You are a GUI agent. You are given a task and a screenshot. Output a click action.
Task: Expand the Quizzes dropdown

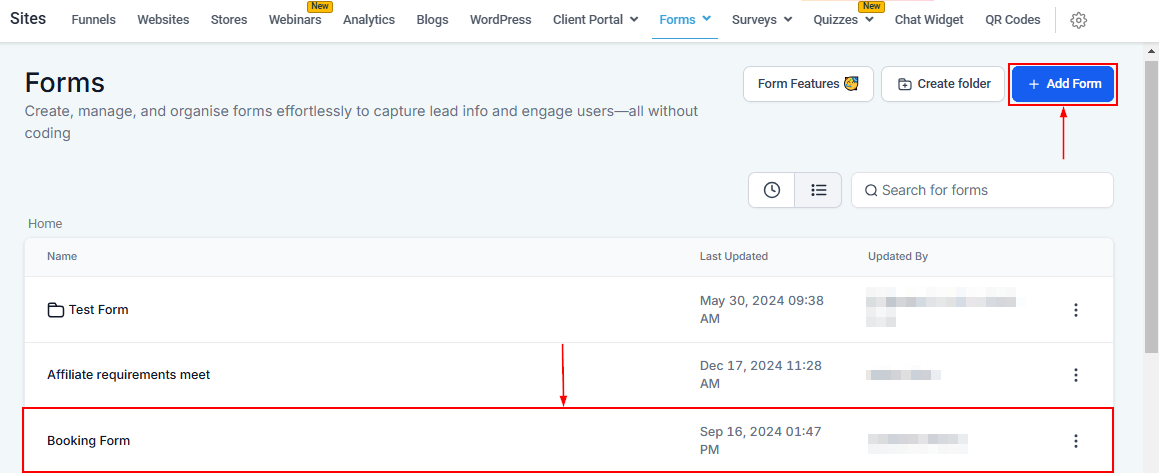click(x=843, y=20)
